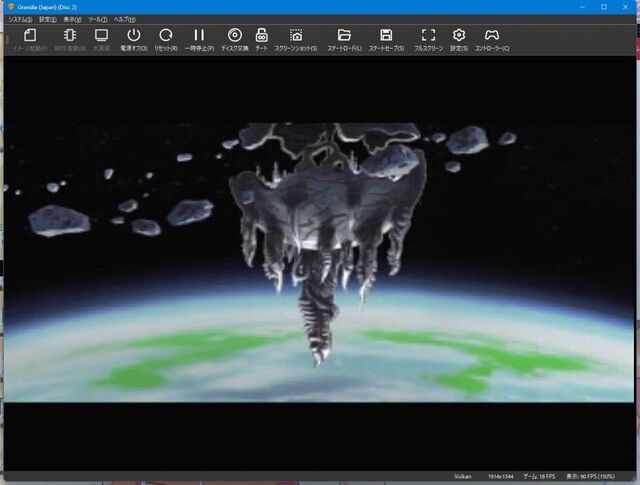Reset the game with リセット icon

coord(166,40)
